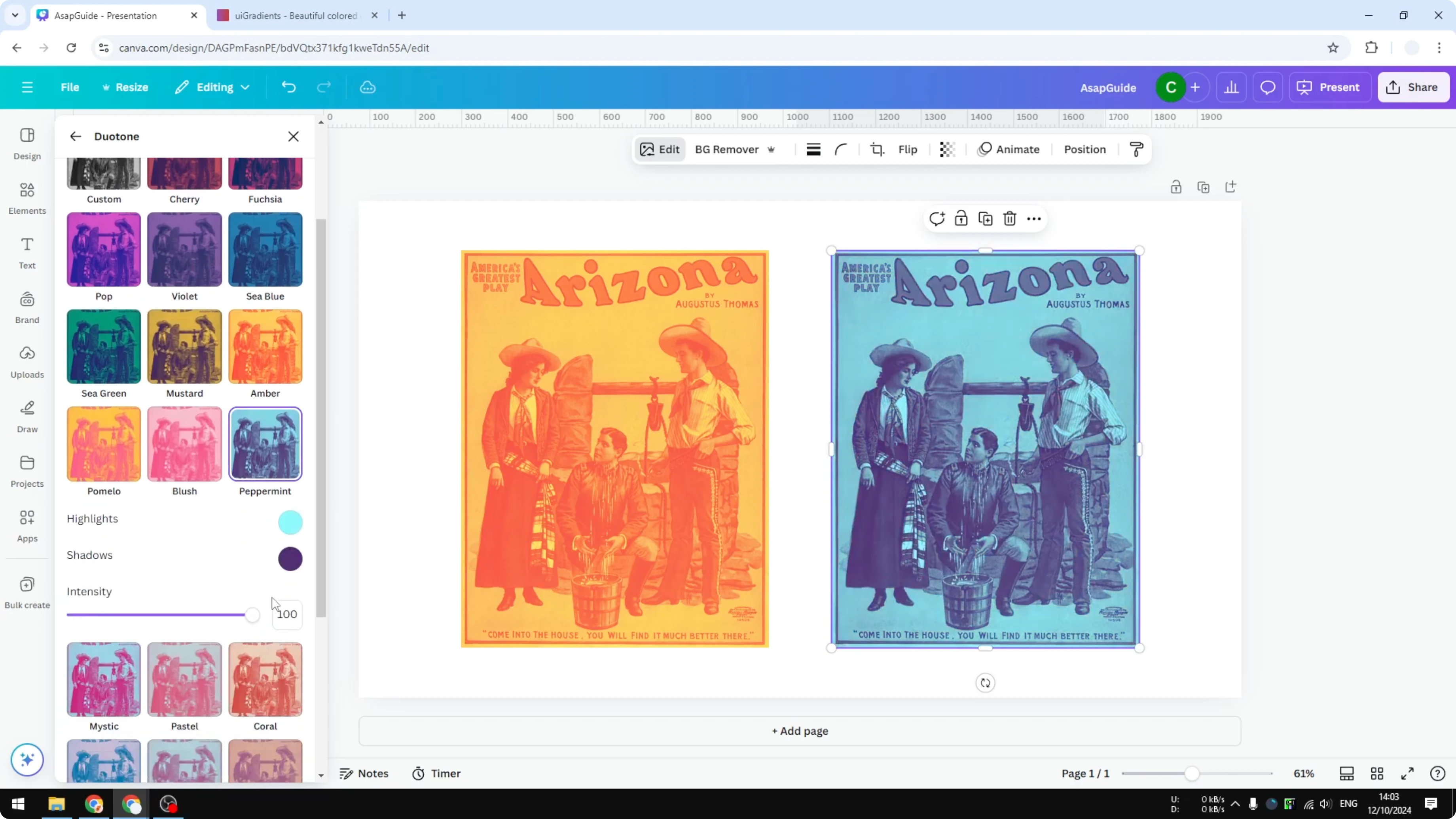Duplicate the selected image via floating toolbar
Viewport: 1456px width, 819px height.
pos(985,218)
